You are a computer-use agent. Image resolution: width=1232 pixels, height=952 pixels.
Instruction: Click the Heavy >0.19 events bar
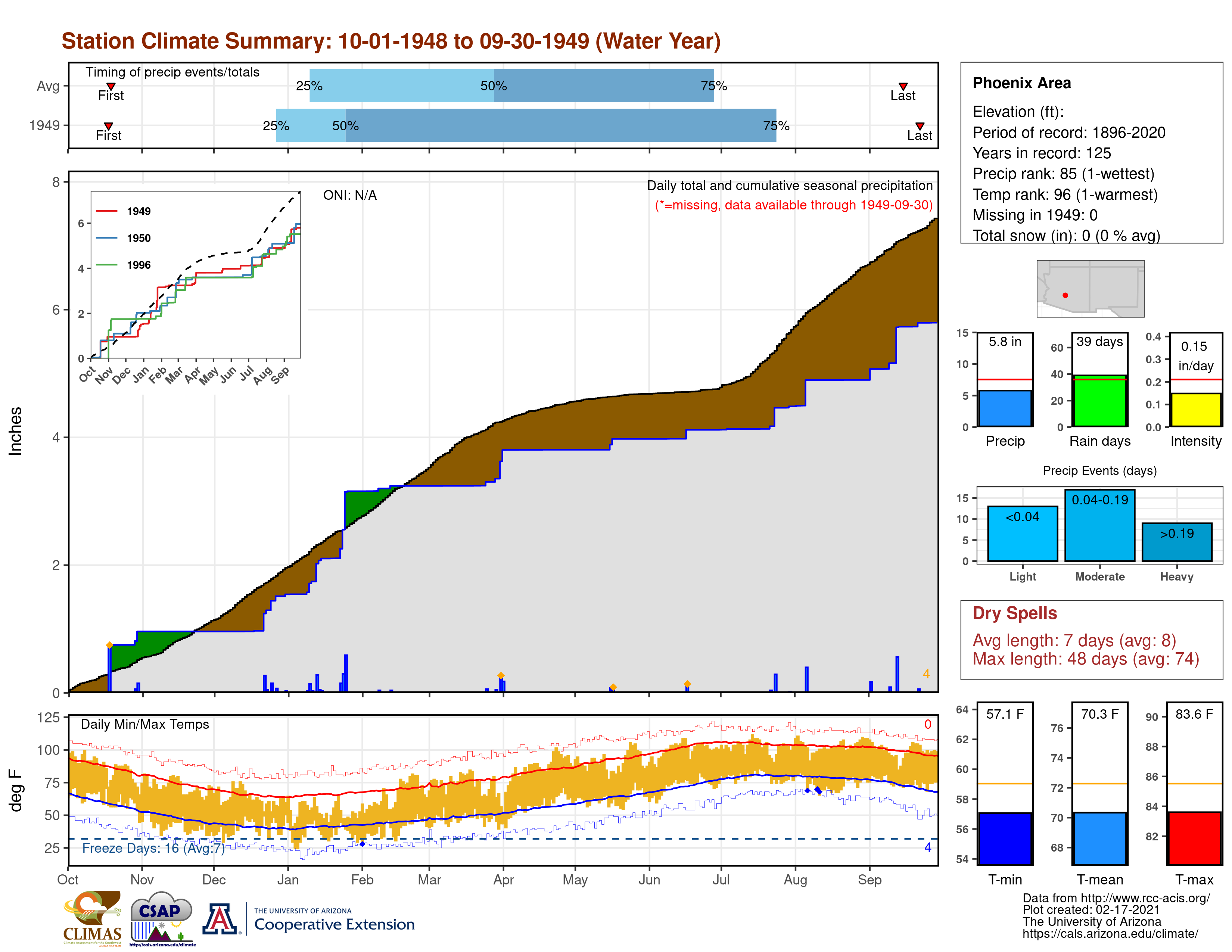click(1177, 542)
